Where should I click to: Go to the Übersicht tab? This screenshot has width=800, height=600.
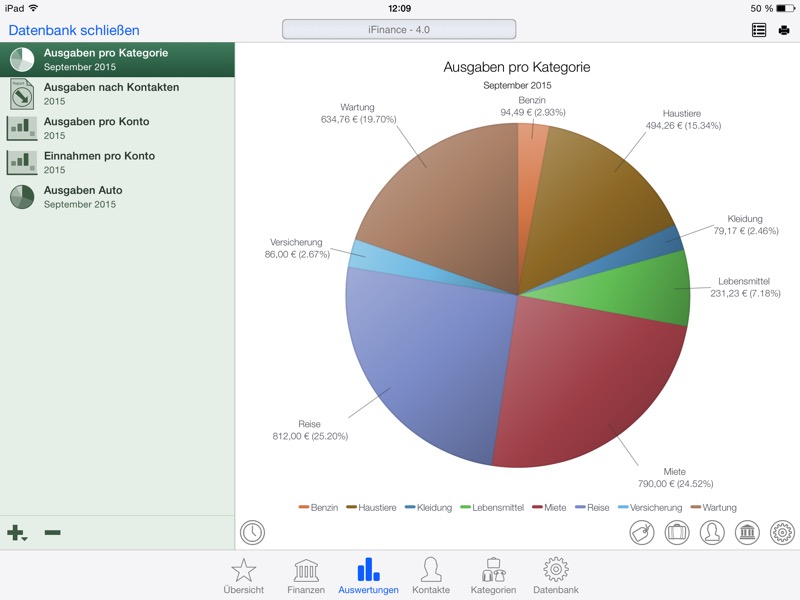[x=244, y=576]
